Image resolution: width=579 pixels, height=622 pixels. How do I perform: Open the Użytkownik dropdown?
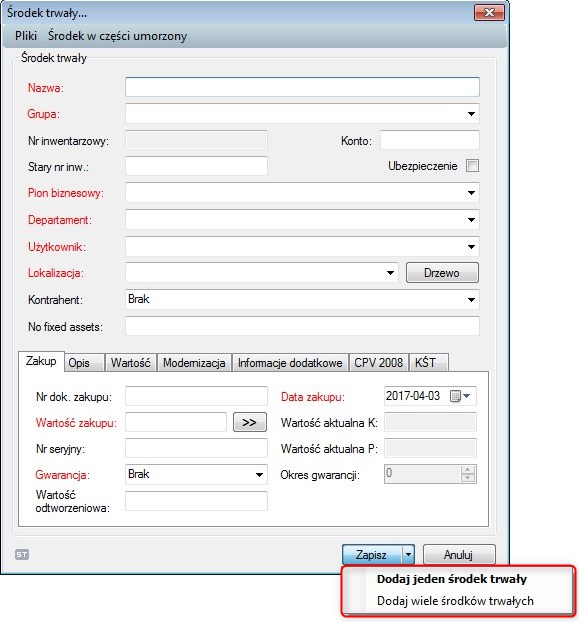[x=471, y=247]
